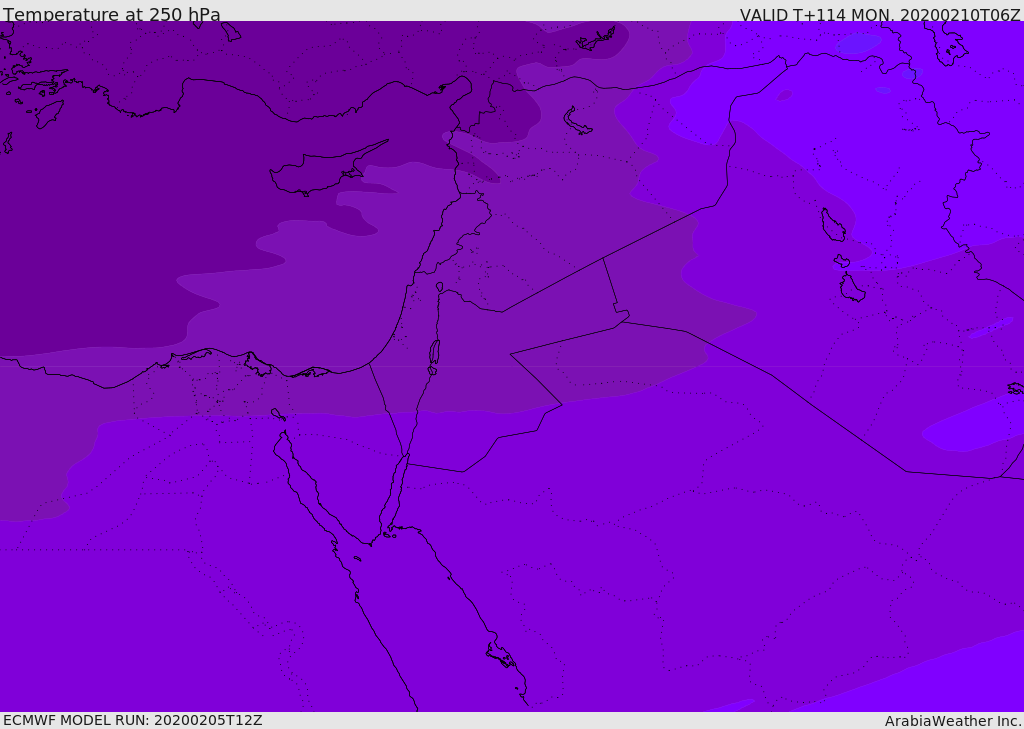Viewport: 1024px width, 729px height.
Task: Click the 'Temperature at 250 hPa' title text
Action: coord(112,14)
